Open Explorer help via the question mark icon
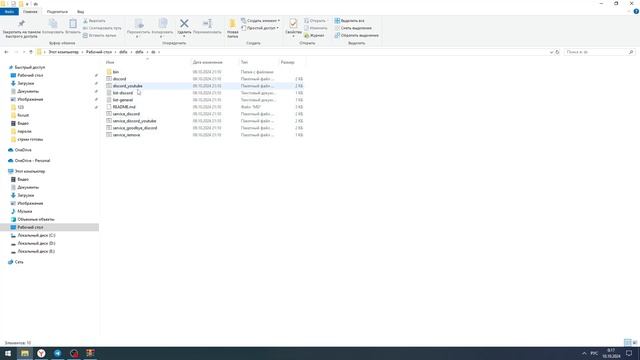640x360 pixels. (x=636, y=11)
